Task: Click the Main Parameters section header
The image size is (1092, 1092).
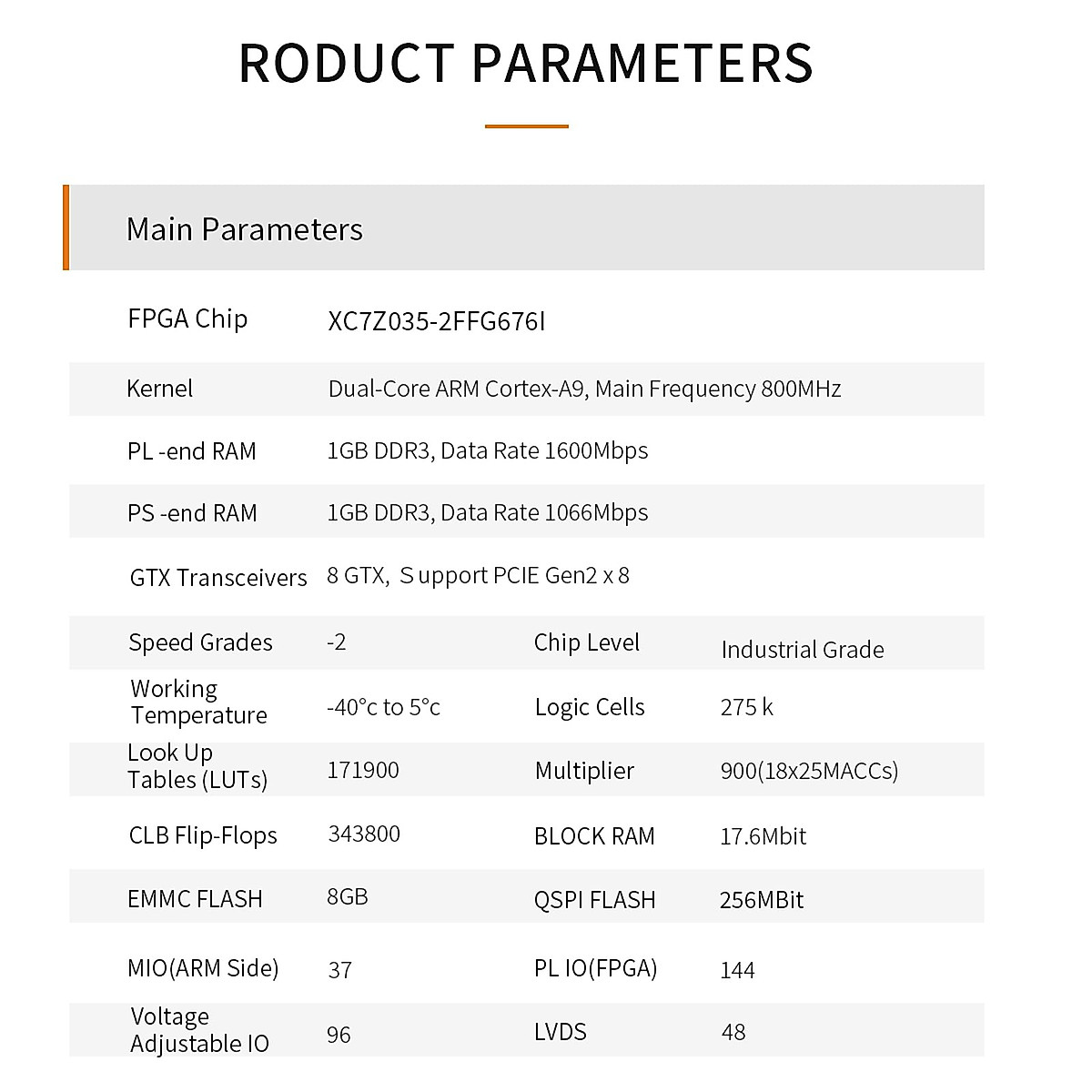Action: (x=245, y=229)
